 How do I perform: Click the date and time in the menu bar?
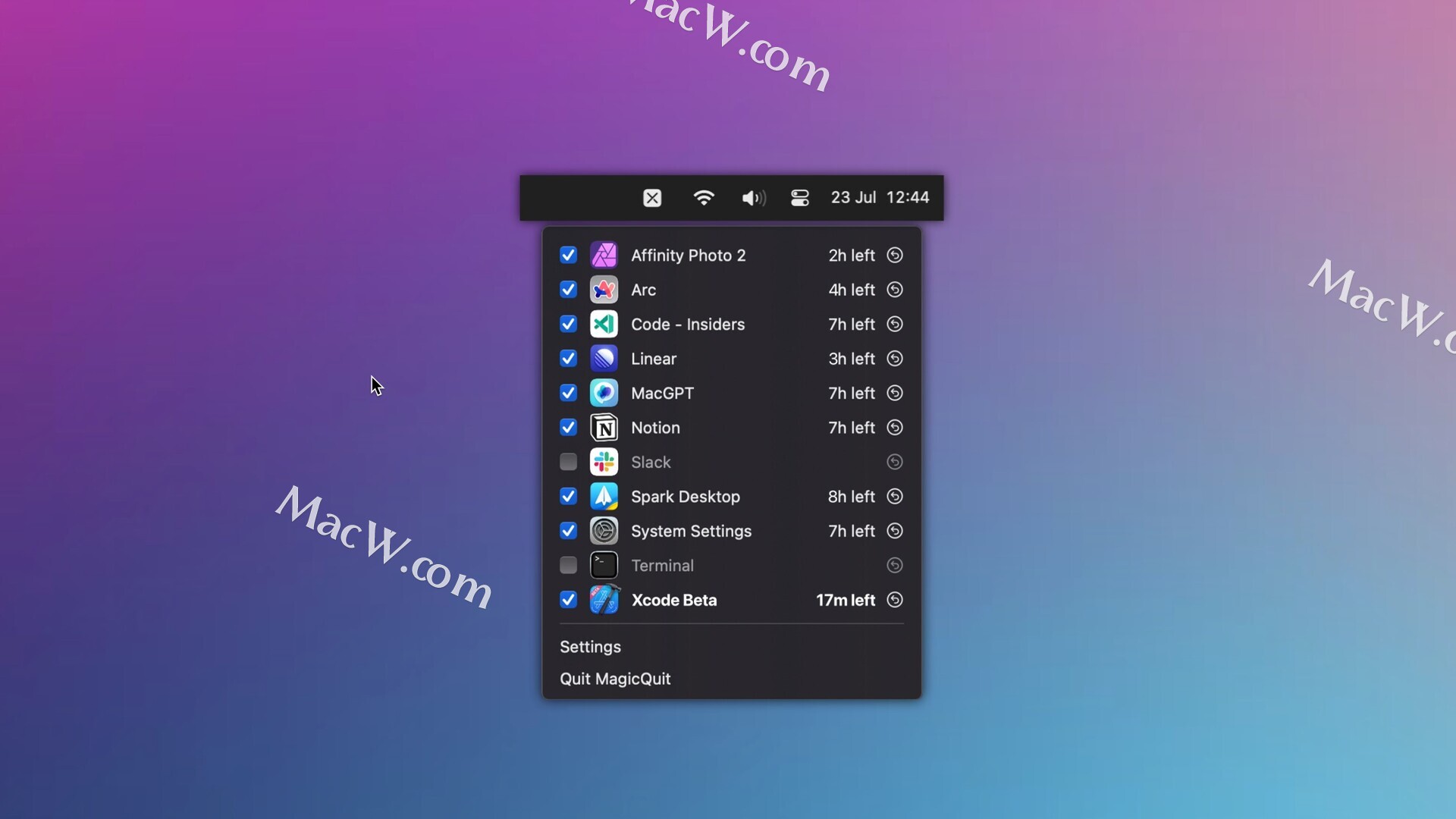click(x=880, y=197)
